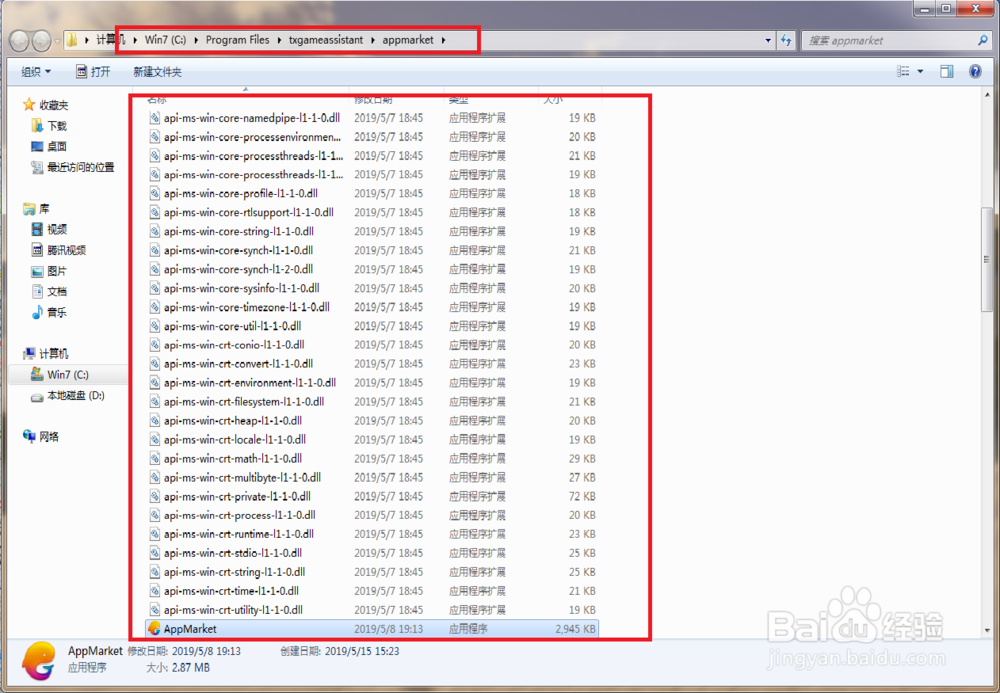Click icon of api-ms-win-core-namedpipe-l1-1-0.dll
Viewport: 1000px width, 693px height.
point(154,118)
